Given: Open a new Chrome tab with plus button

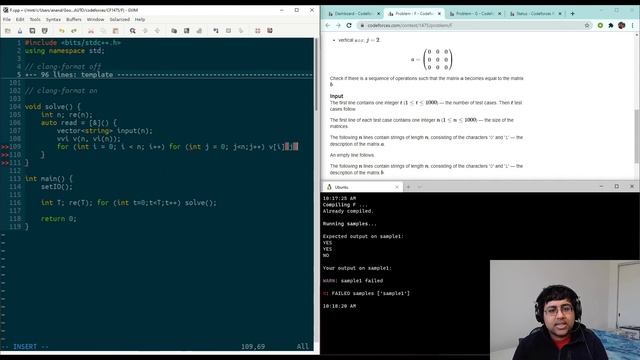Looking at the screenshot, I should pos(572,13).
